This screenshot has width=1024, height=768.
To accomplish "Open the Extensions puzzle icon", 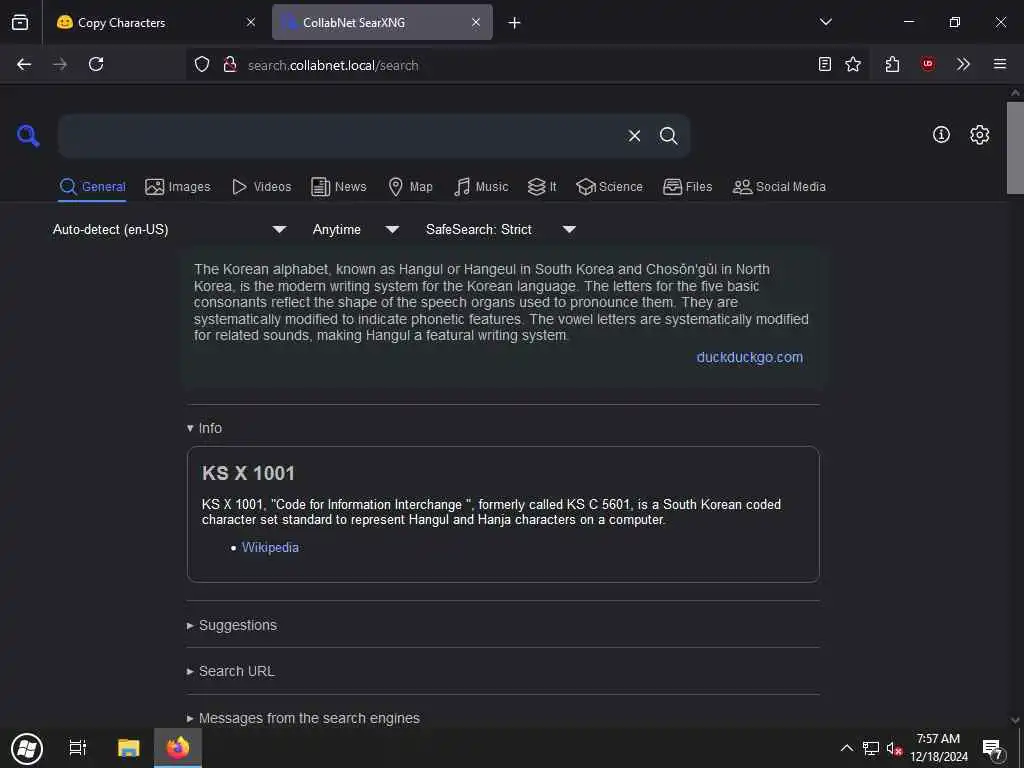I will tap(892, 64).
